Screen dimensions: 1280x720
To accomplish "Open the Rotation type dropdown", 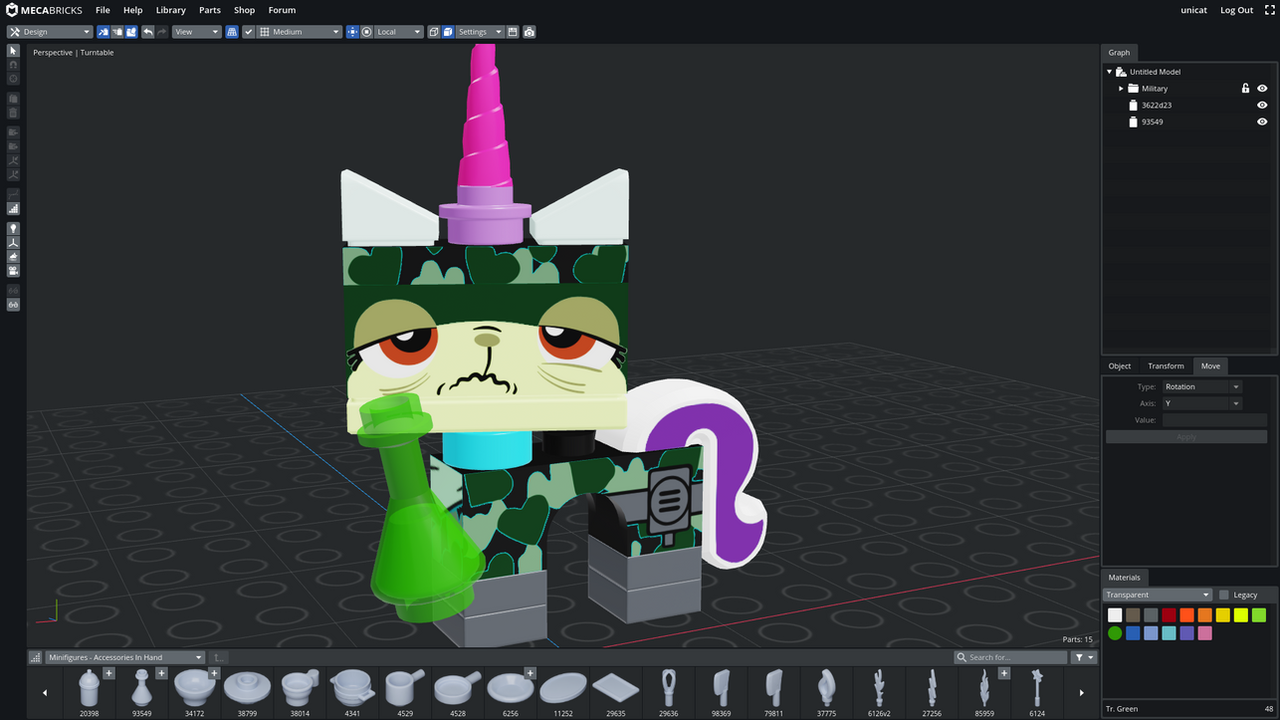I will pos(1201,387).
